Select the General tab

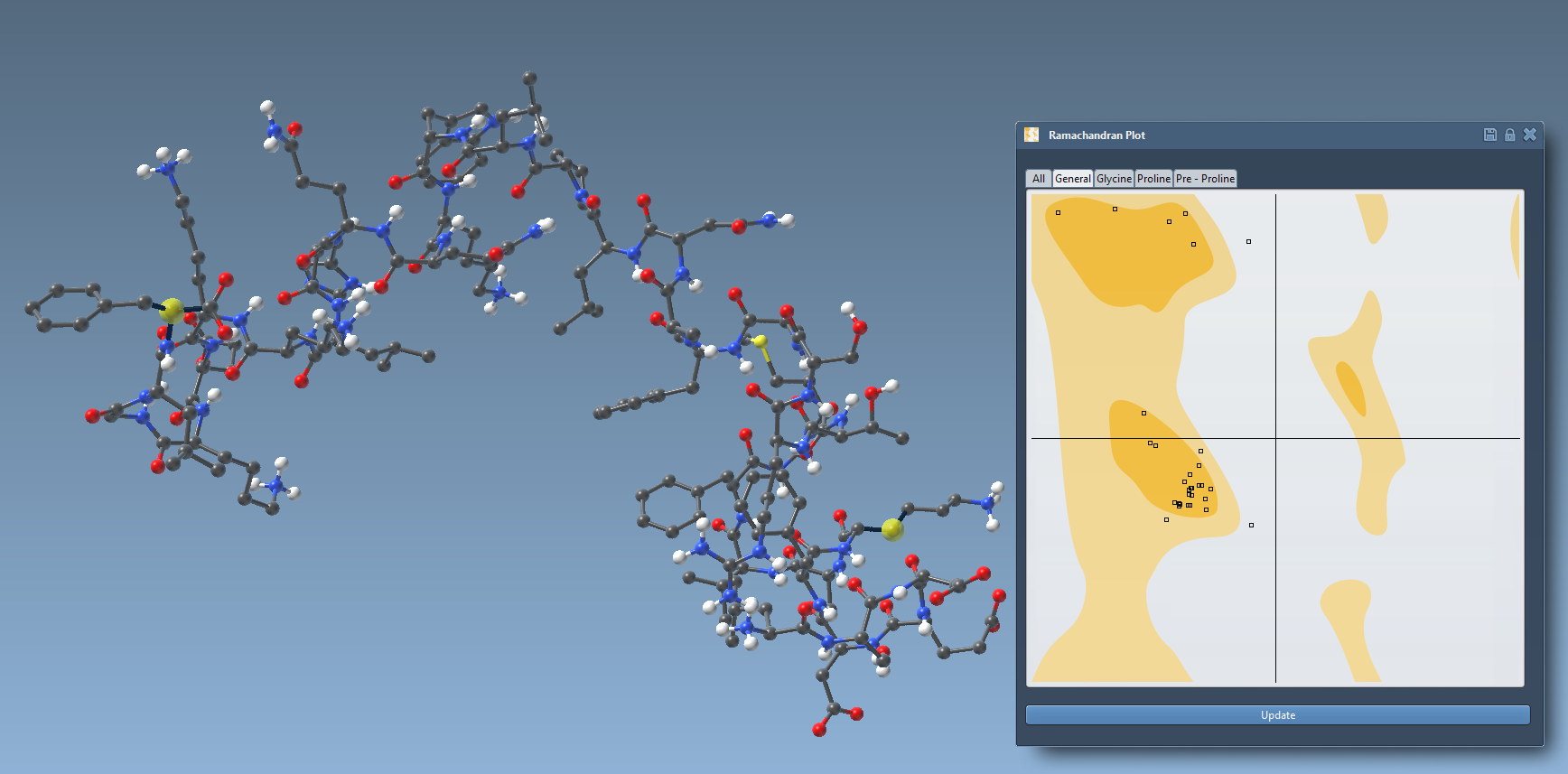tap(1073, 179)
